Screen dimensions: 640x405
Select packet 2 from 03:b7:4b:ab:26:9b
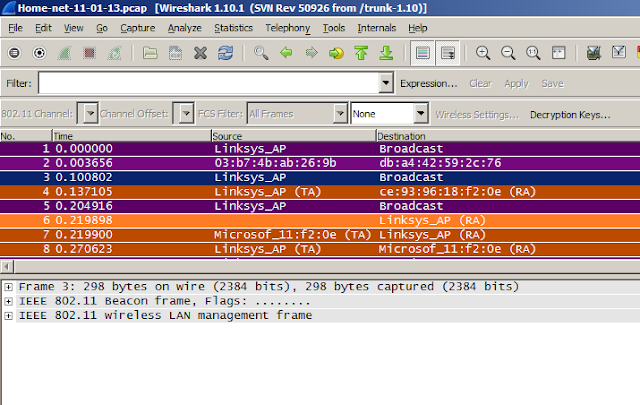coord(320,163)
